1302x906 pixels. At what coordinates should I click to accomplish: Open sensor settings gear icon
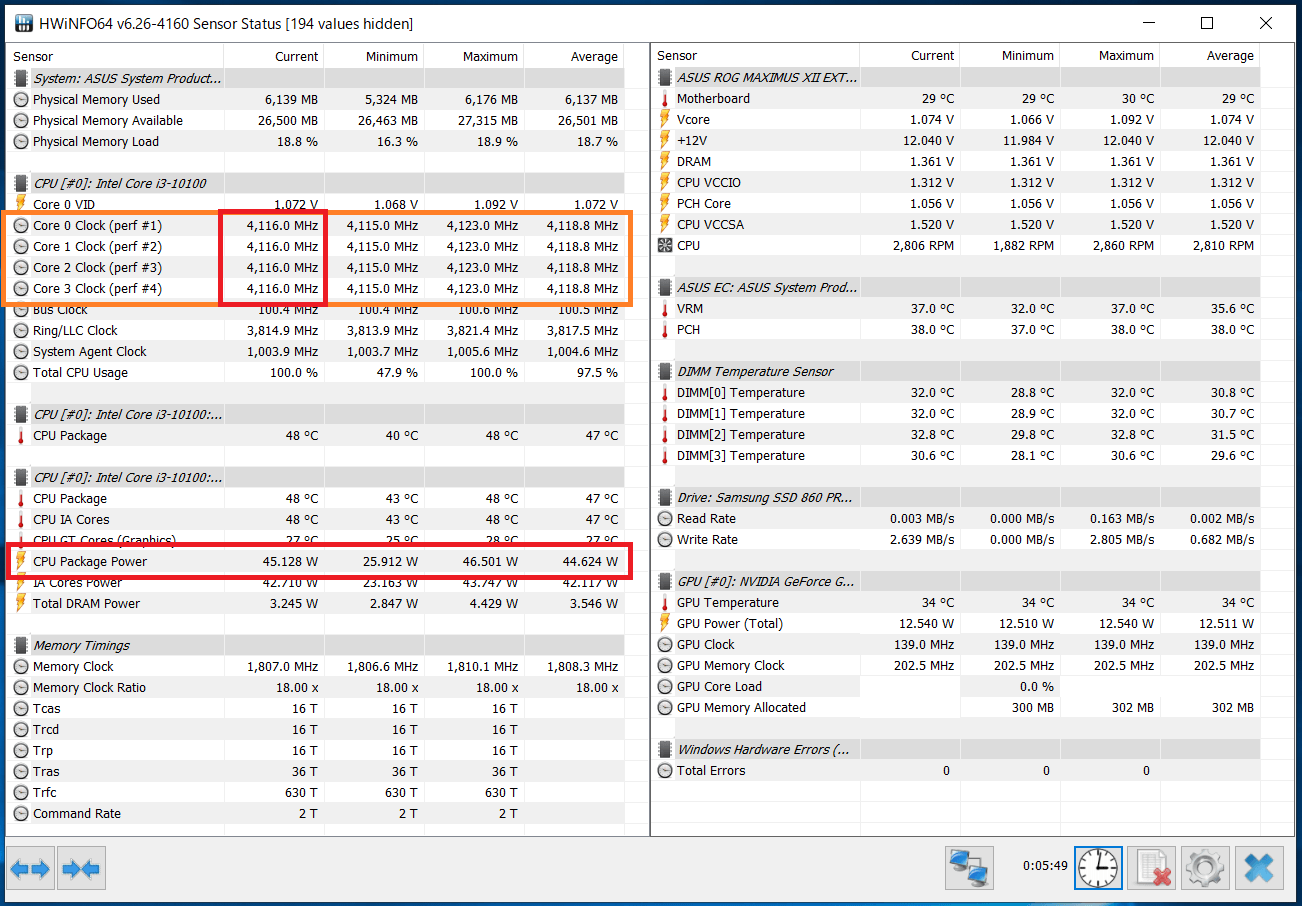coord(1205,868)
